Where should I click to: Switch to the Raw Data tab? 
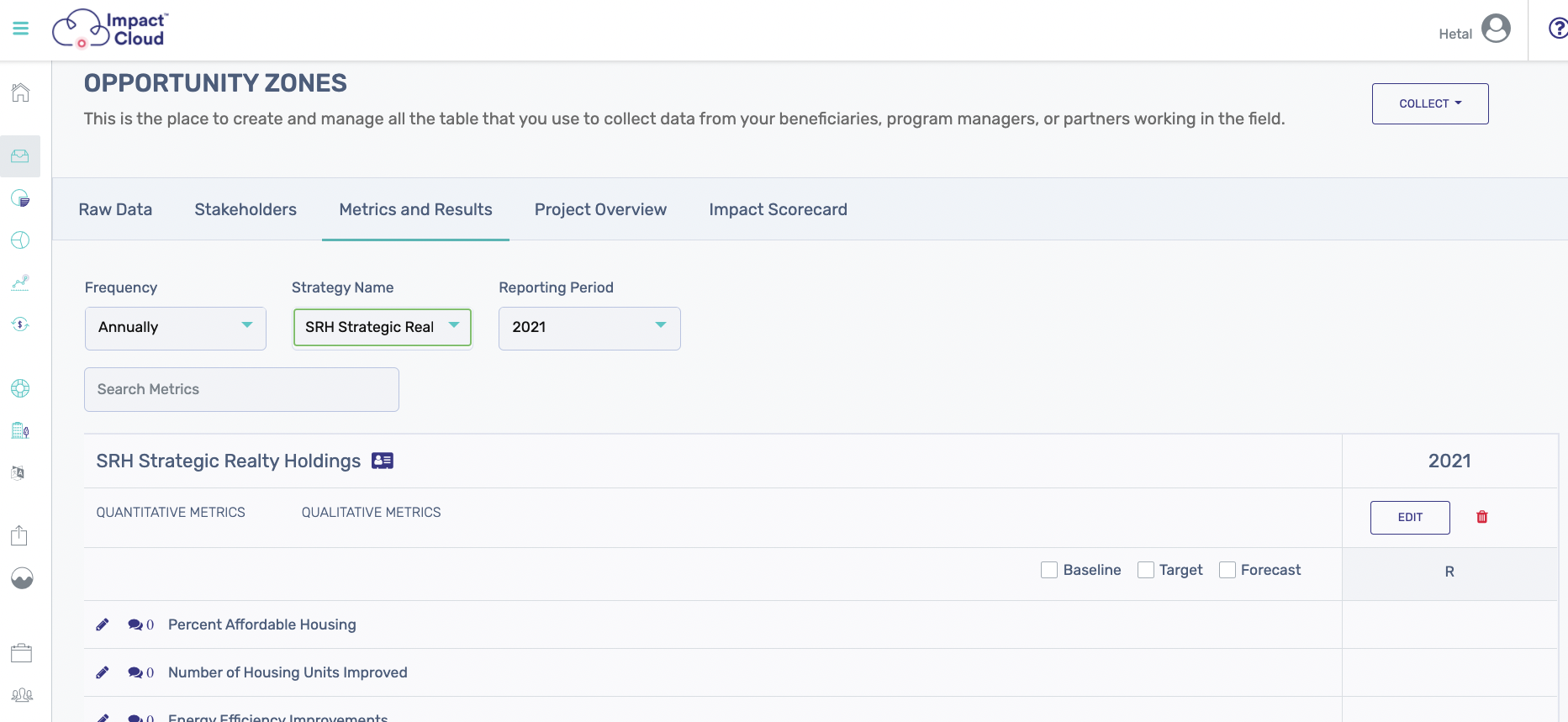coord(115,209)
